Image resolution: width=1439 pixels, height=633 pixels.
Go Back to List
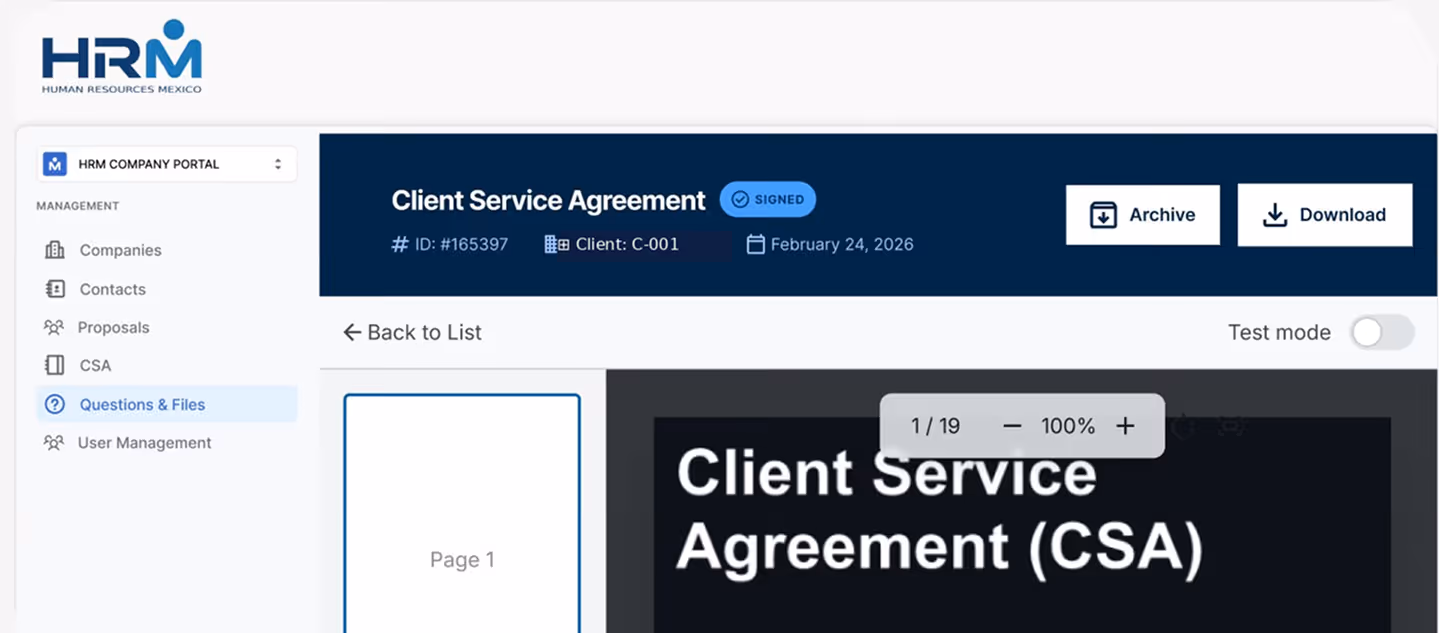pyautogui.click(x=412, y=332)
